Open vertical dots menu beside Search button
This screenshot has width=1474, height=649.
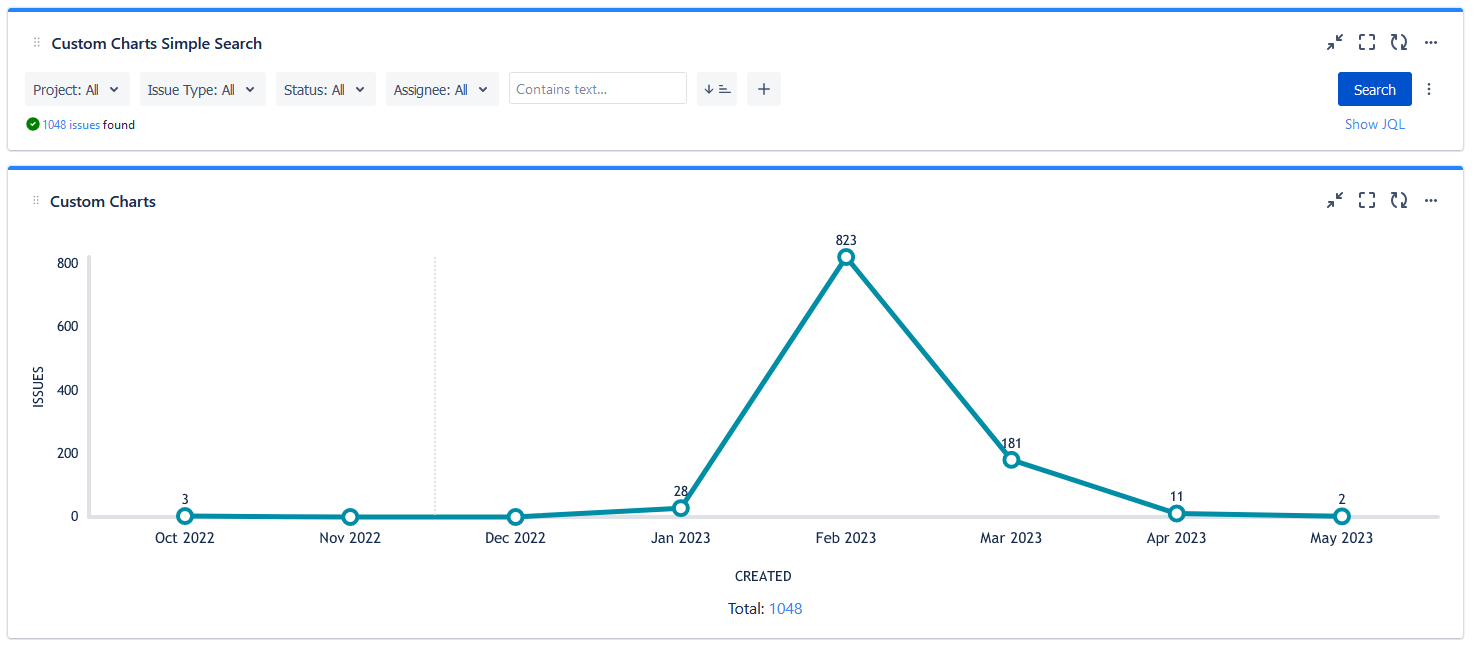pyautogui.click(x=1429, y=89)
